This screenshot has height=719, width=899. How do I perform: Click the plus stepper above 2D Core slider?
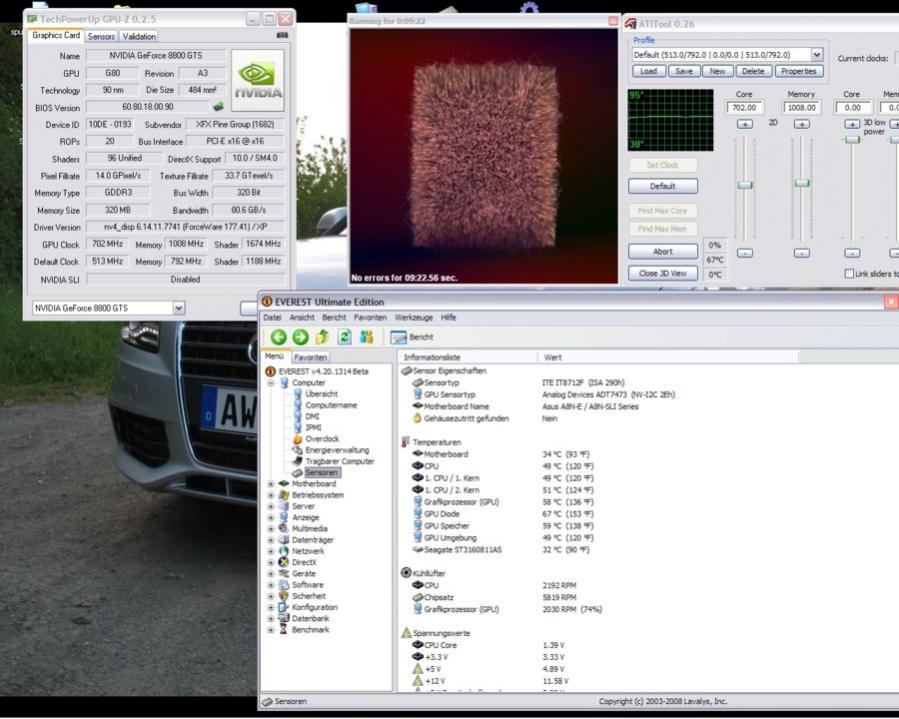745,124
